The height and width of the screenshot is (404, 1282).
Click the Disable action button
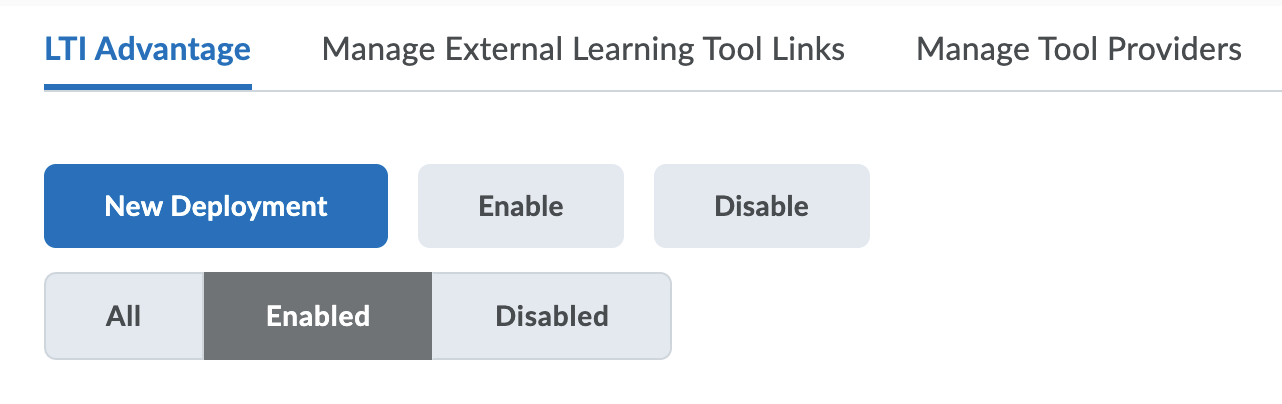[x=762, y=206]
